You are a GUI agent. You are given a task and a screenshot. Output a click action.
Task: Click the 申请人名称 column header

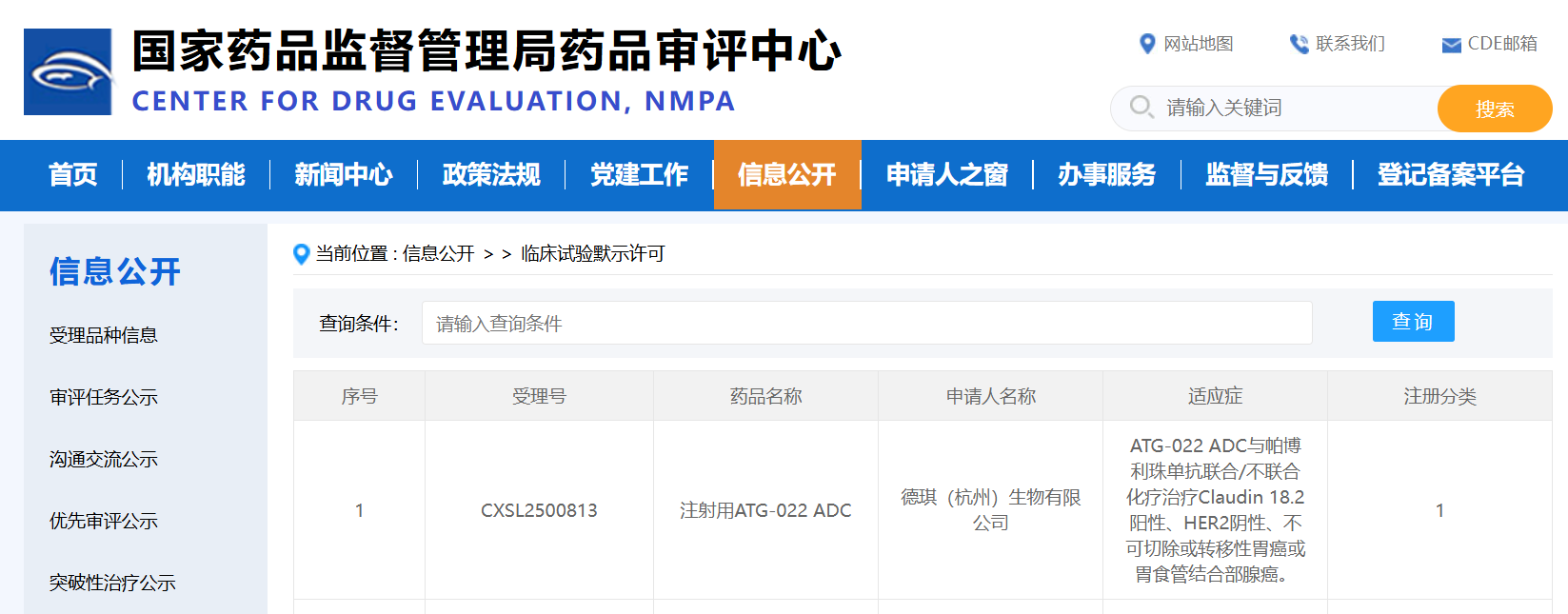pos(991,396)
